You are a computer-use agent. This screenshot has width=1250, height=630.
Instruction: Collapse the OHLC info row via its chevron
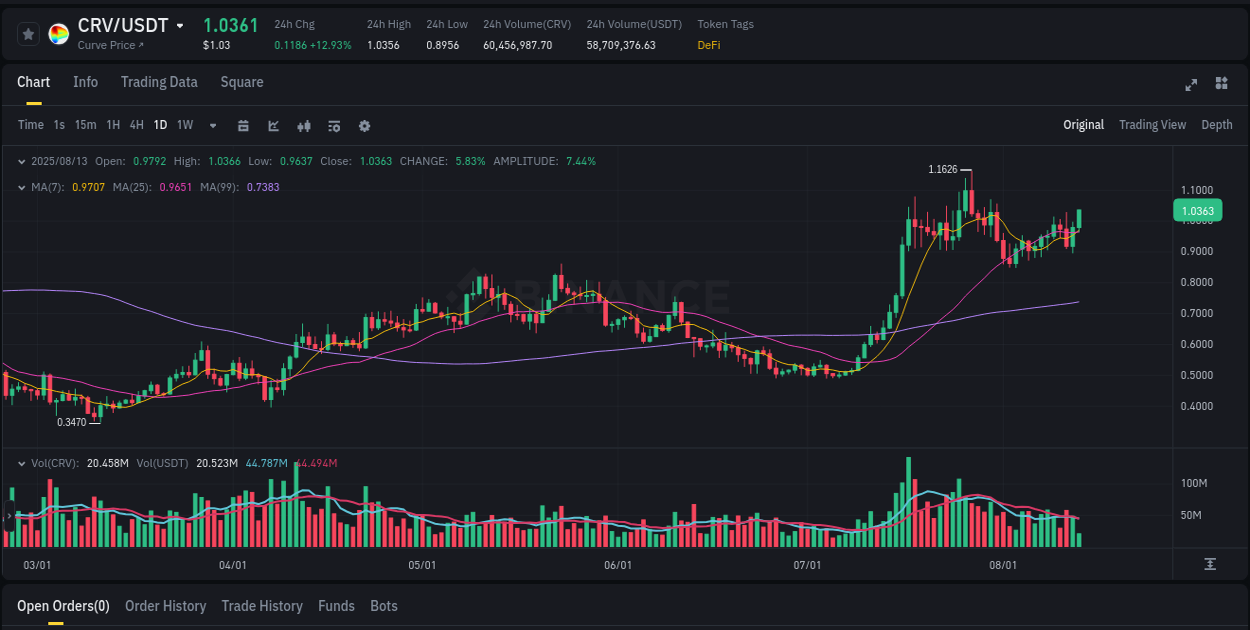[22, 160]
